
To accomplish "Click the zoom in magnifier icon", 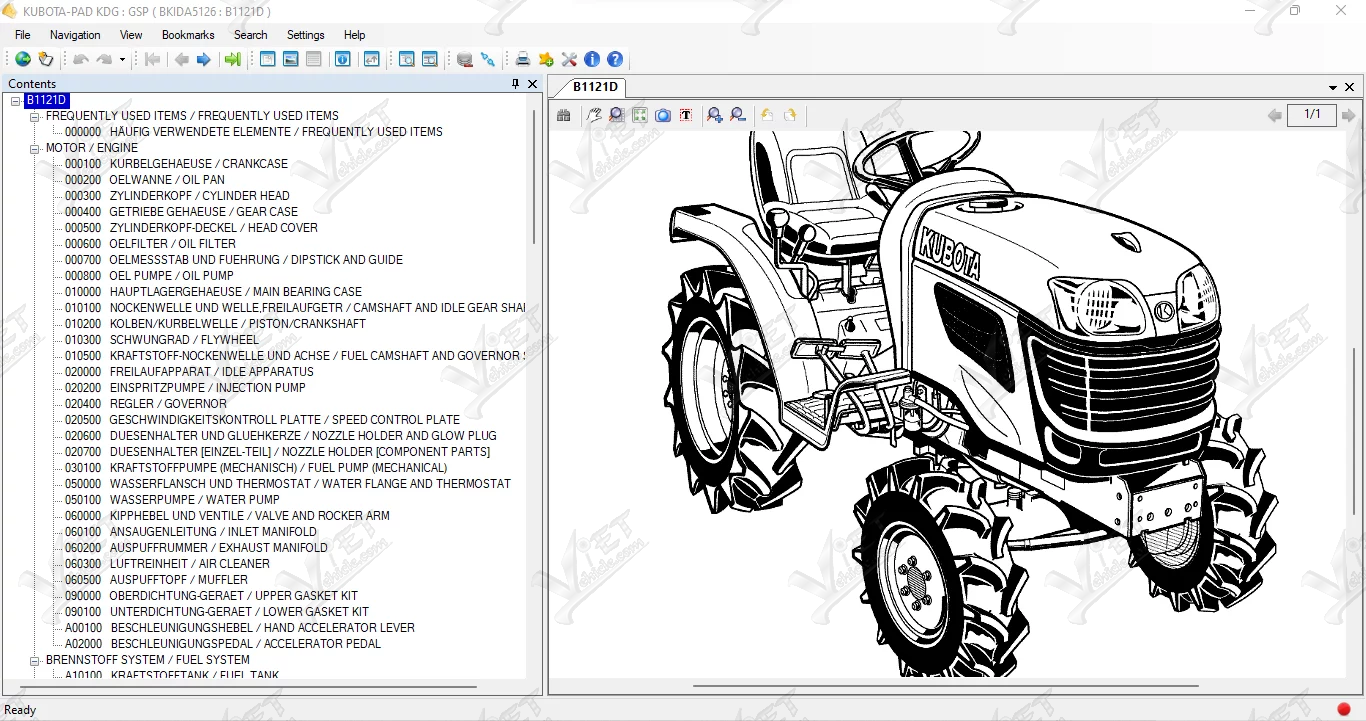I will pyautogui.click(x=714, y=116).
